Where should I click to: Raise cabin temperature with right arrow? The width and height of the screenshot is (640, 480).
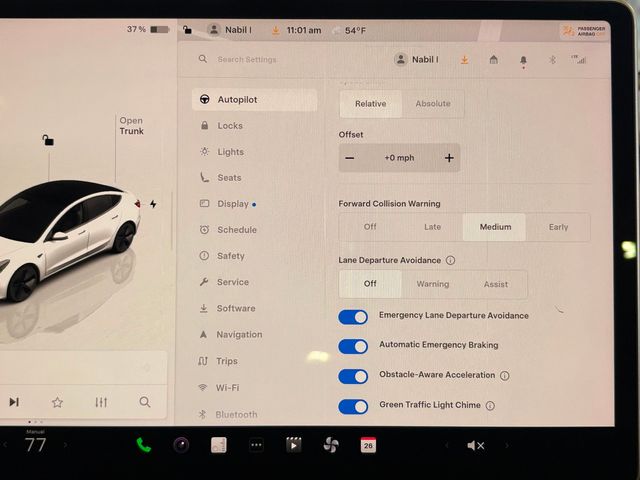click(x=65, y=445)
